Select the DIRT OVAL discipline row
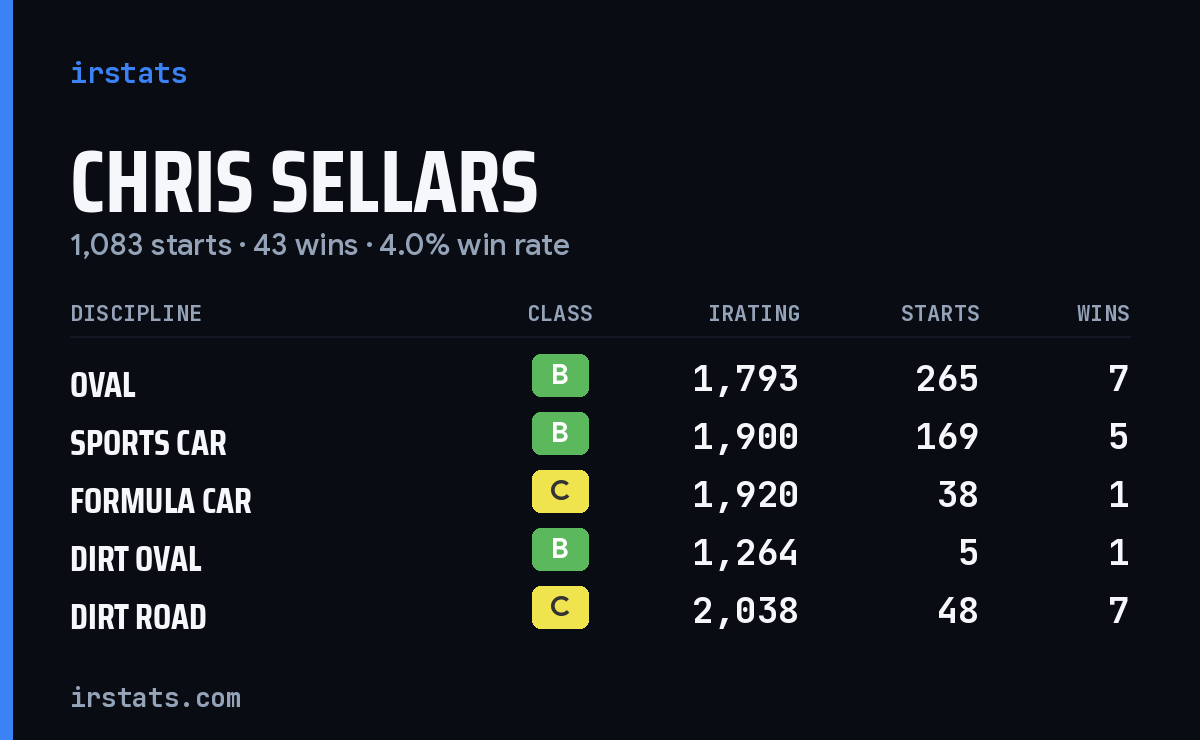The image size is (1200, 740). click(x=600, y=553)
